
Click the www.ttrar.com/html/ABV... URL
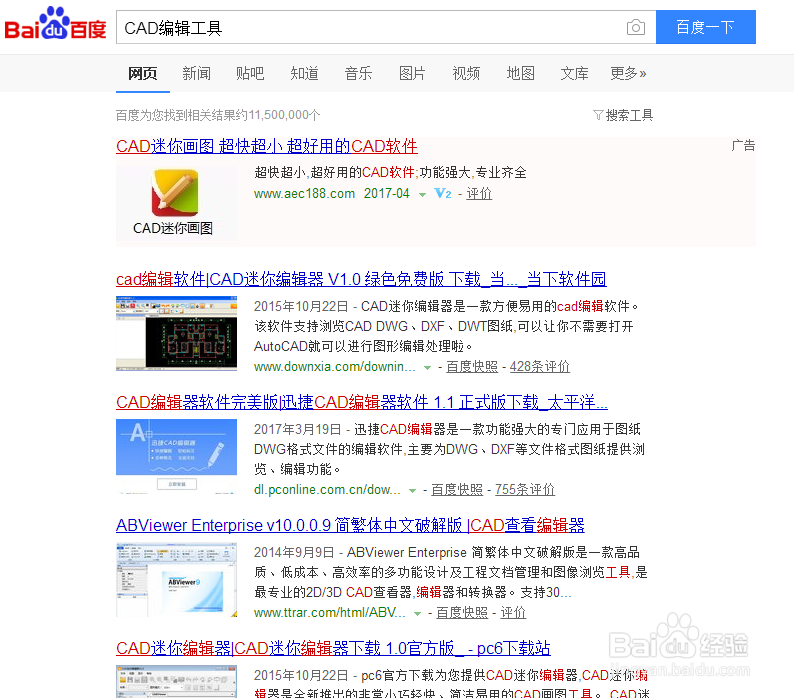[x=330, y=613]
